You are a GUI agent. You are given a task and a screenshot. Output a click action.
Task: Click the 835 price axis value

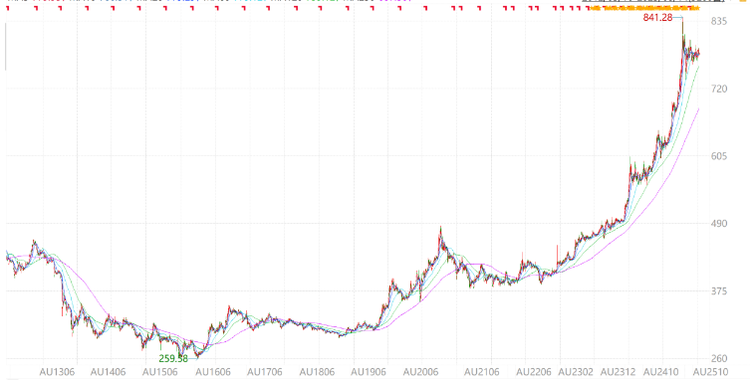pos(718,22)
